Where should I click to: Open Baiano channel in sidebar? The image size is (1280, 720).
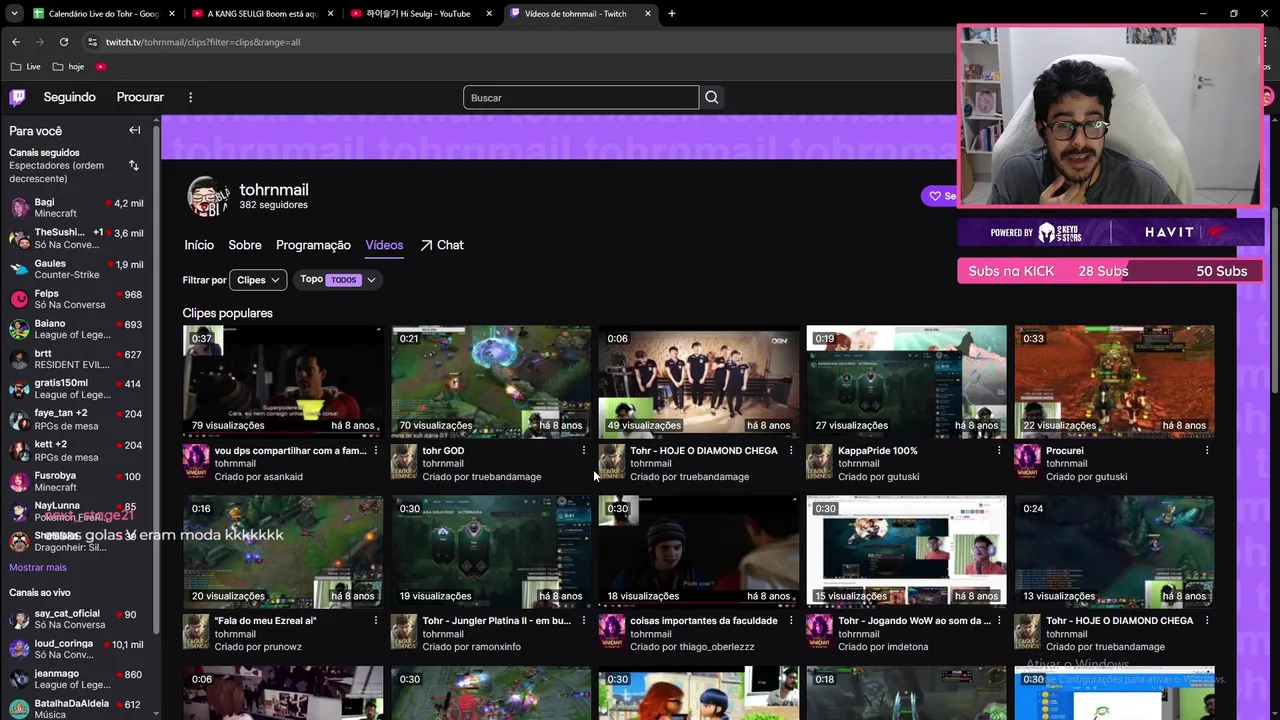click(76, 330)
